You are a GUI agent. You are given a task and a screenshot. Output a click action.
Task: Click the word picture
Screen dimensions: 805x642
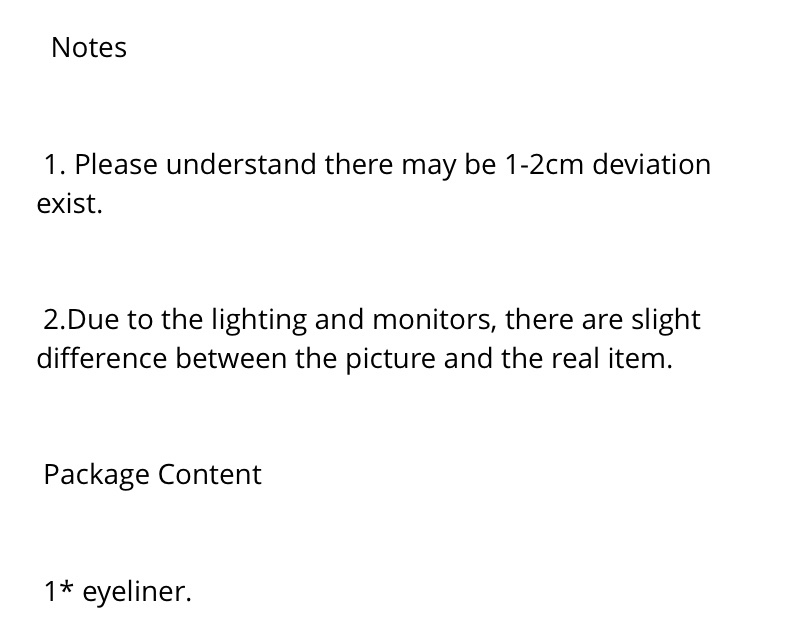pos(390,359)
